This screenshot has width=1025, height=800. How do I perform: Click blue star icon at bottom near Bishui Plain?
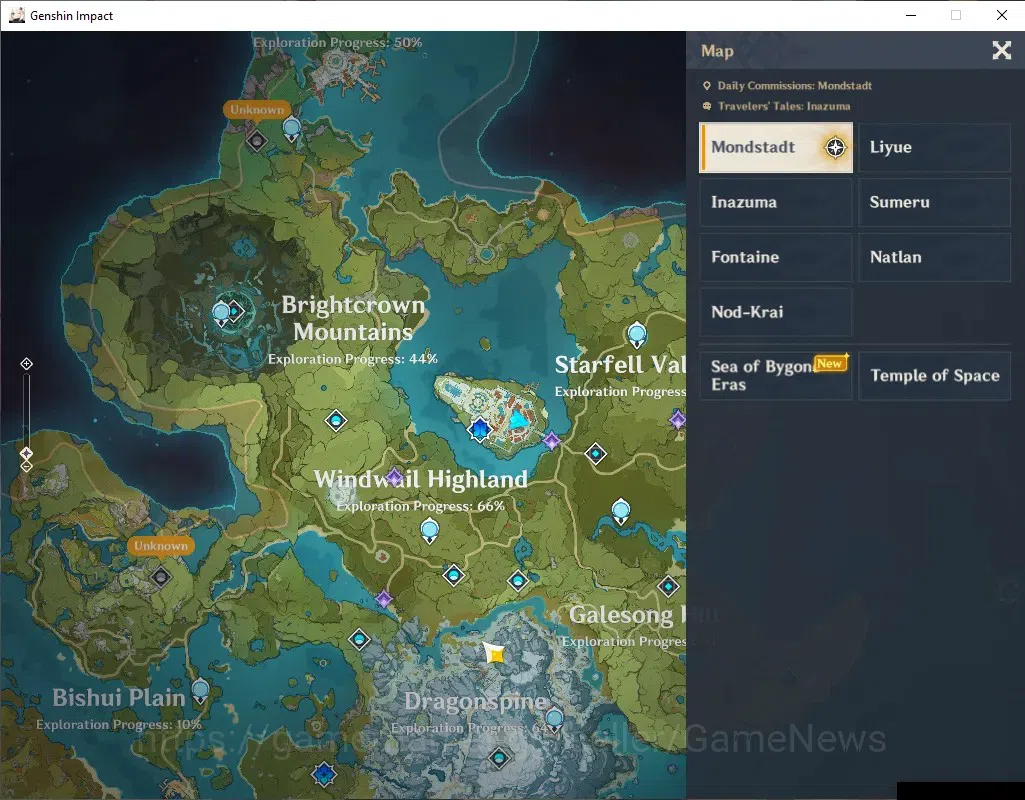(x=324, y=775)
